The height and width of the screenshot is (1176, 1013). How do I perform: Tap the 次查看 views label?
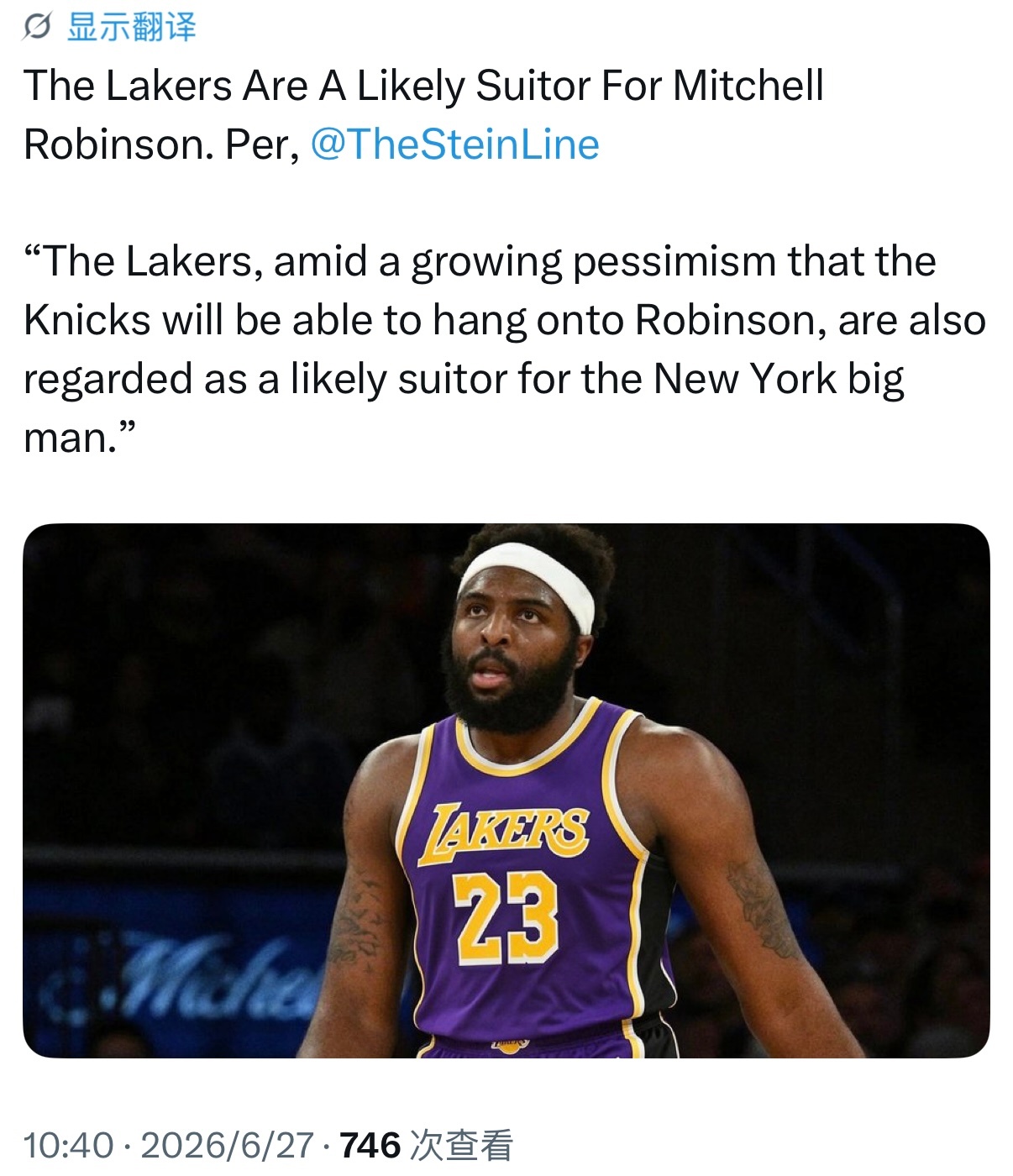(x=461, y=1145)
